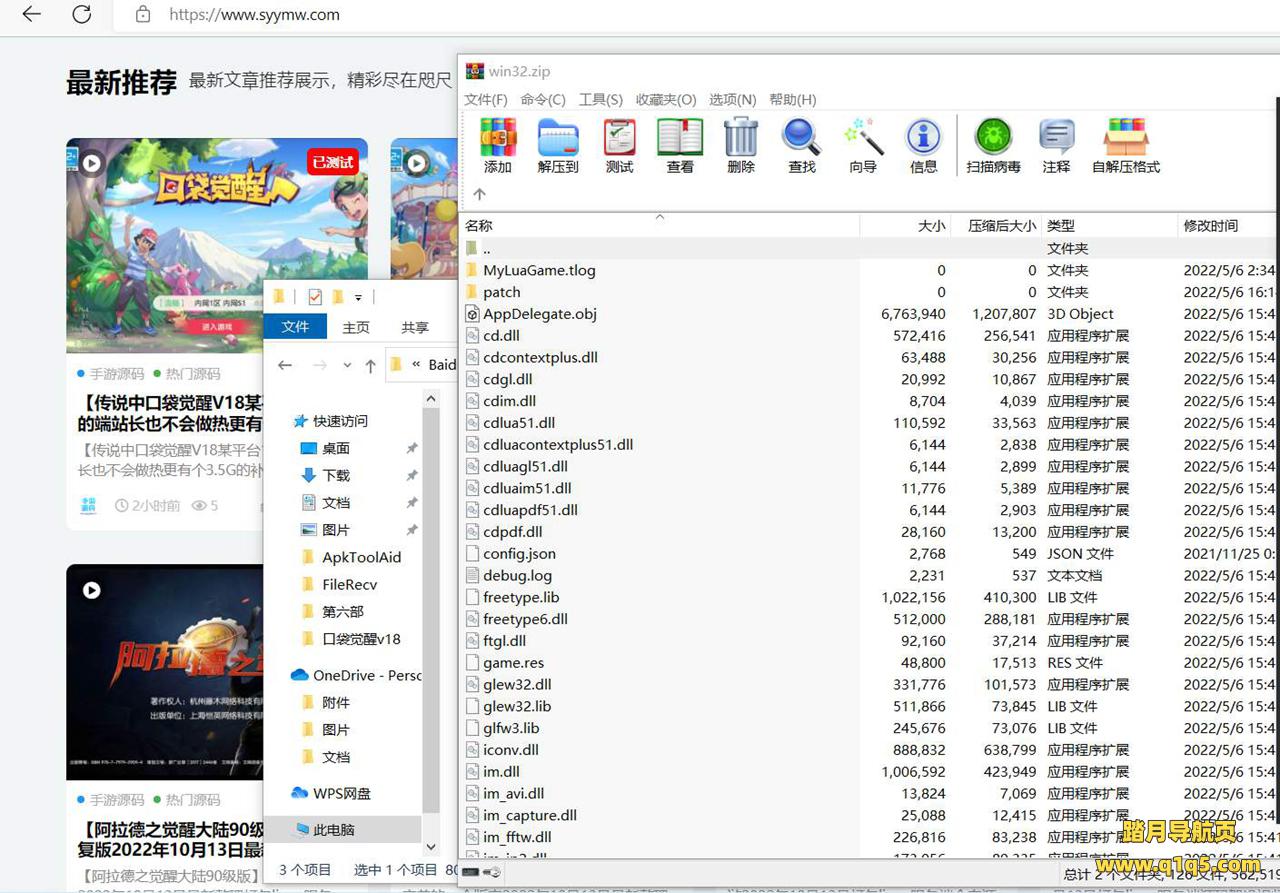Screen dimensions: 1280x893
Task: Expand the address path overflow chevron before Baid
Action: (416, 366)
